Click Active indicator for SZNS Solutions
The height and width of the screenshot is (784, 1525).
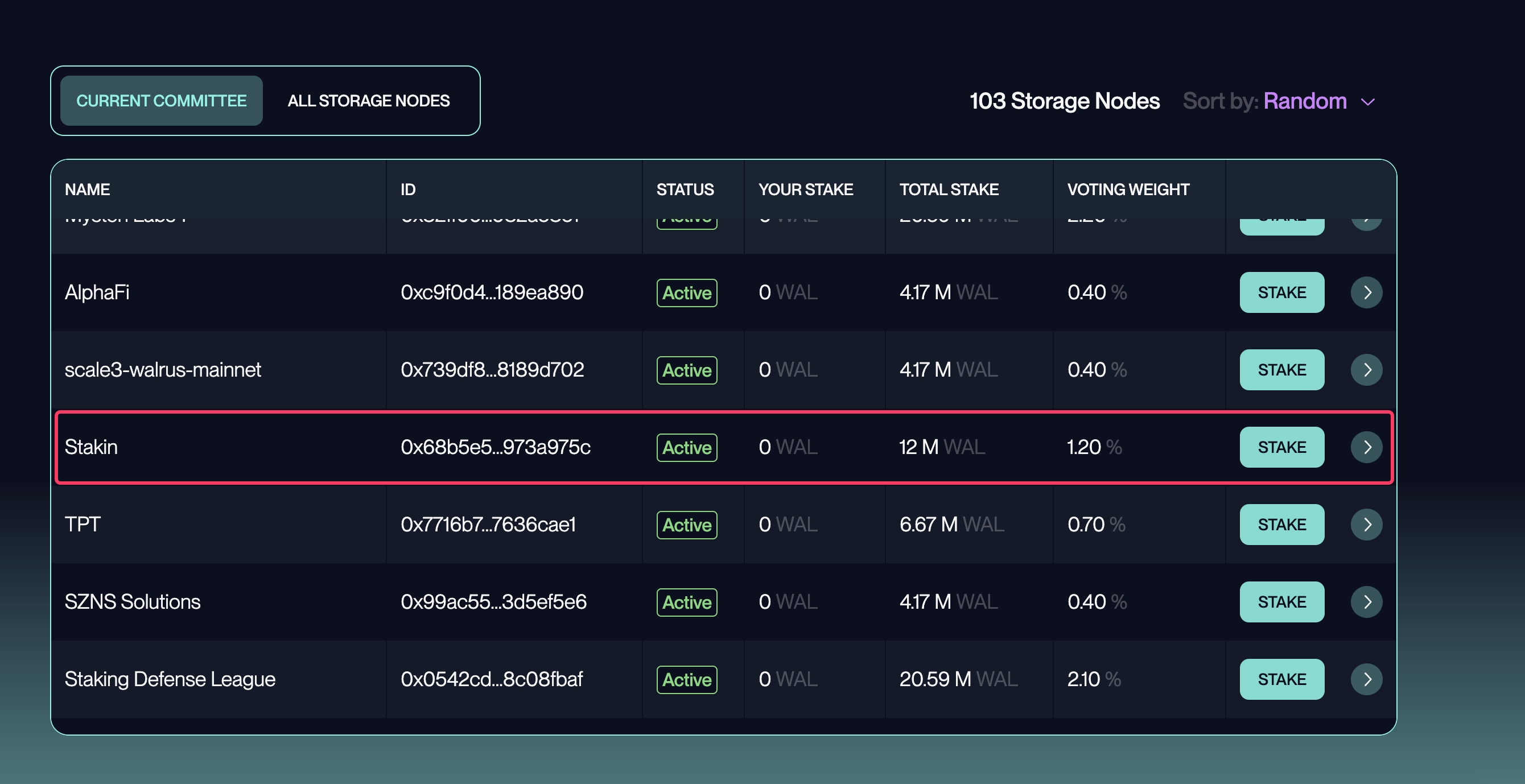[x=686, y=602]
